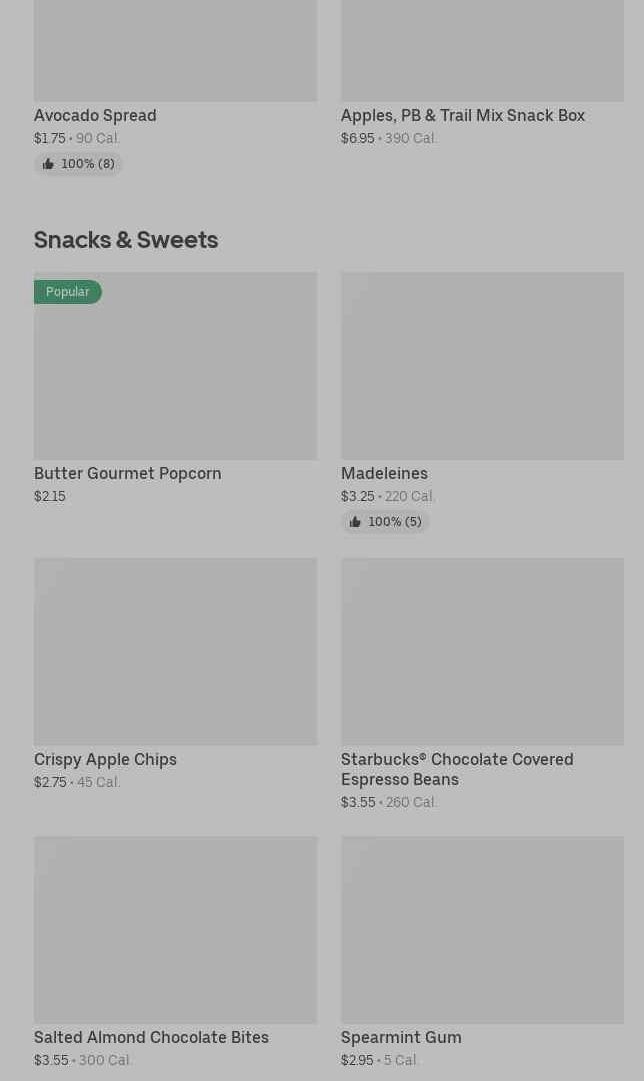The width and height of the screenshot is (644, 1081).
Task: Open Apples, PB & Trail Mix Snack Box
Action: coord(462,115)
